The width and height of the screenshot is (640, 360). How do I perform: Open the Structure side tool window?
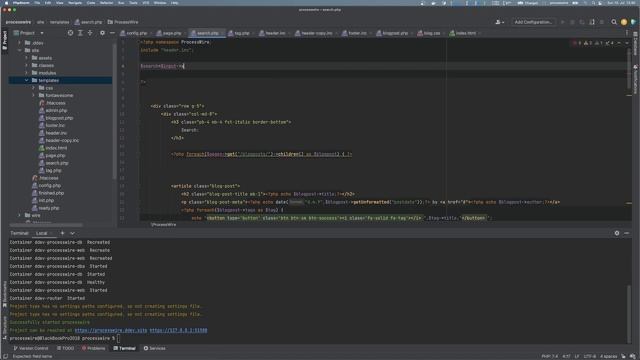[x=4, y=328]
